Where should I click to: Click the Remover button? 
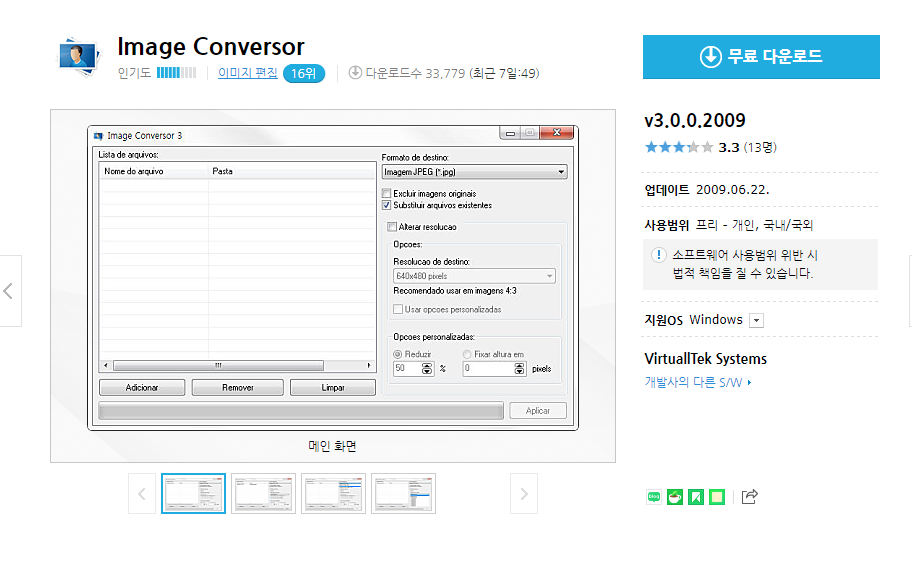[237, 387]
